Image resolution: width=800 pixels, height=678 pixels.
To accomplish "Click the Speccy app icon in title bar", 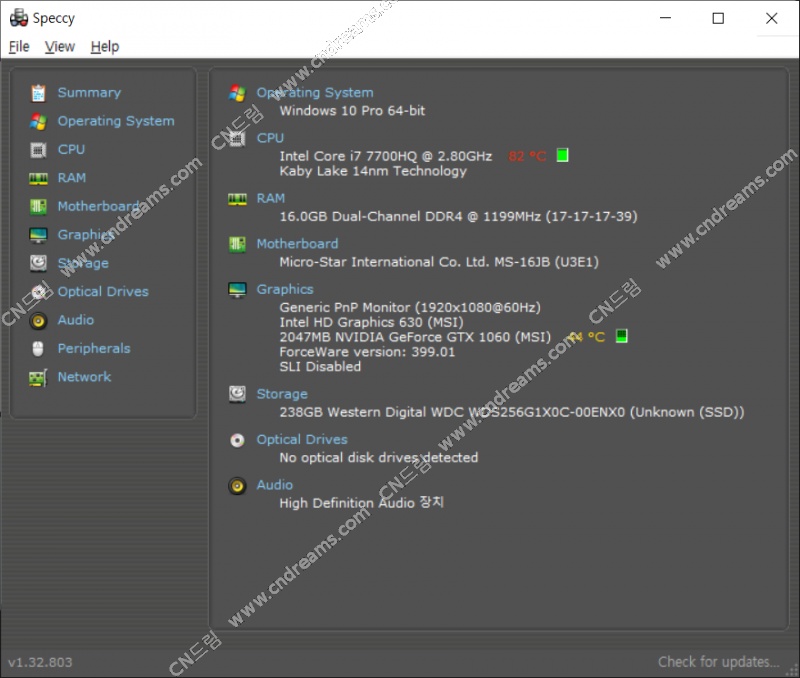I will [19, 18].
